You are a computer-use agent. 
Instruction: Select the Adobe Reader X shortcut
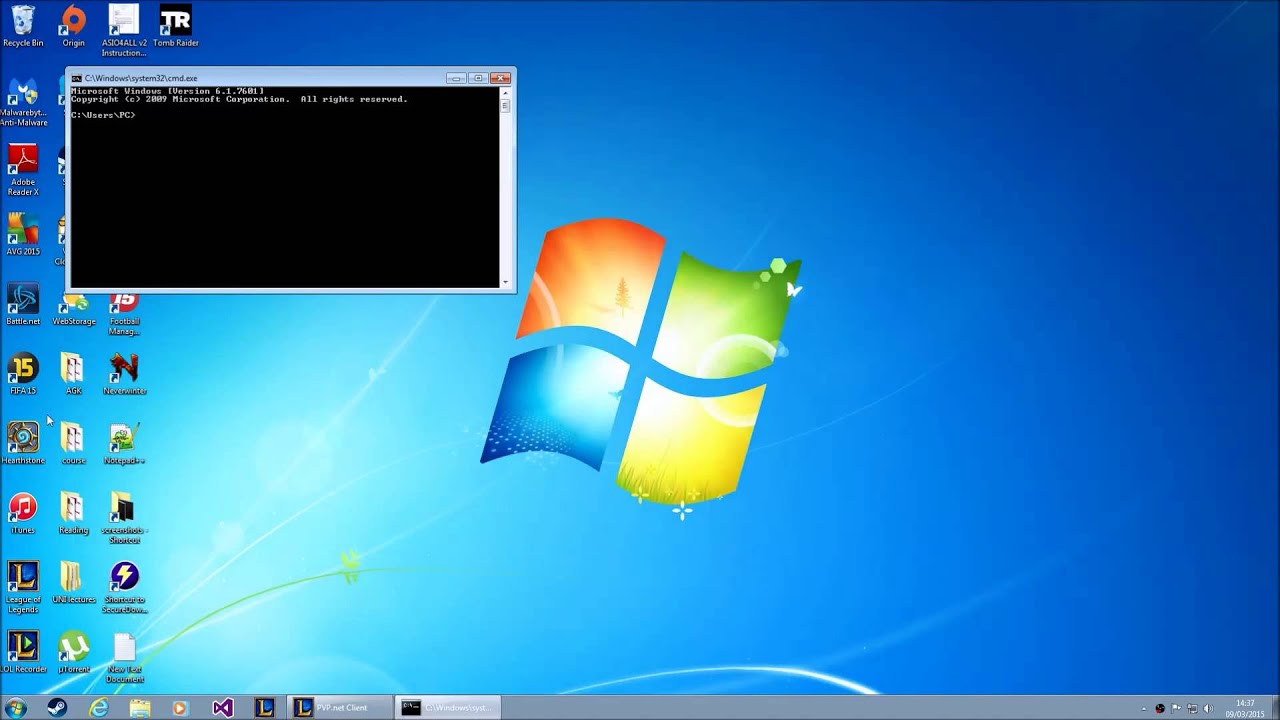tap(23, 170)
